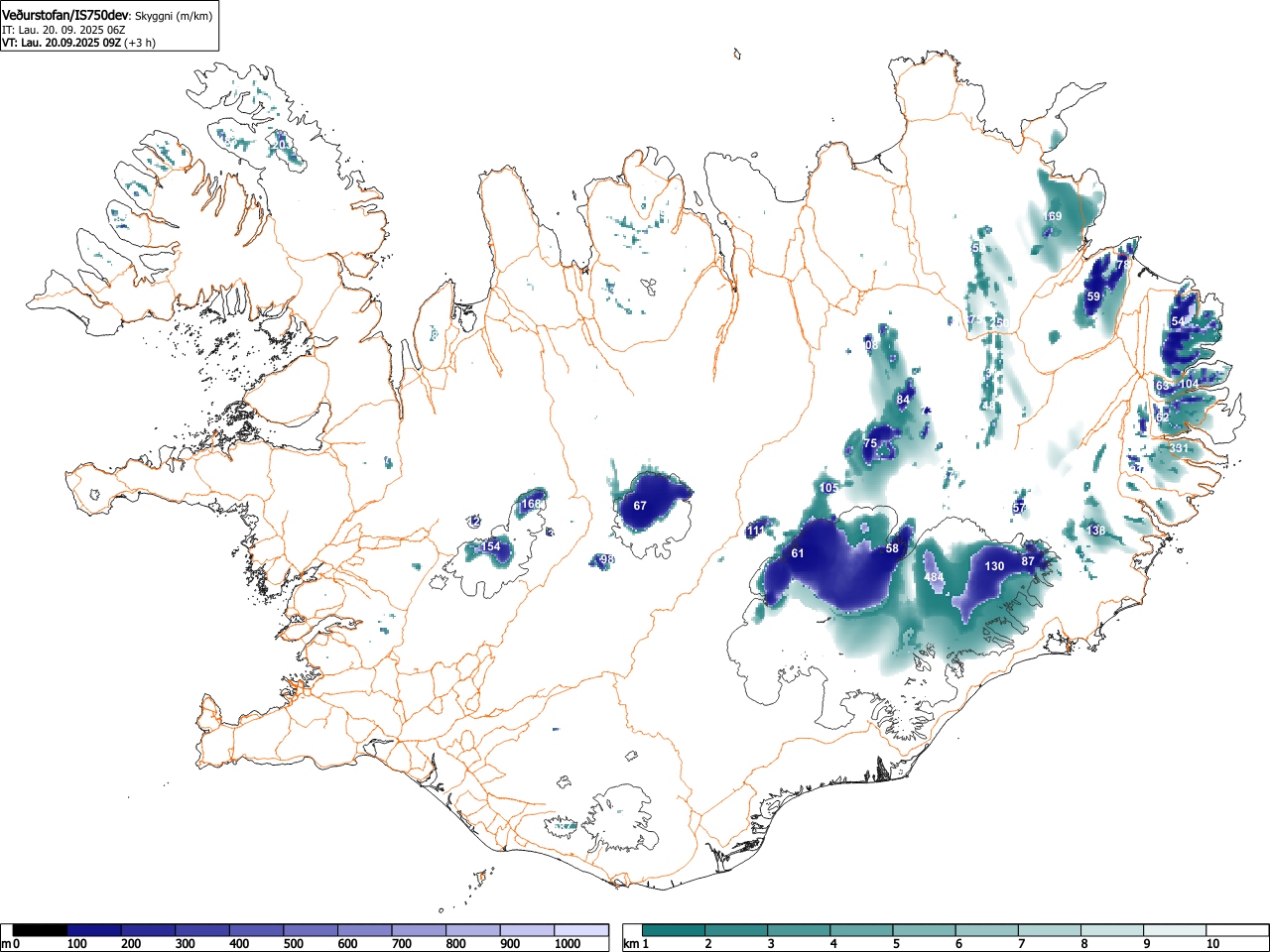
Task: Click the '138' visibility value on the map
Action: 1096,531
